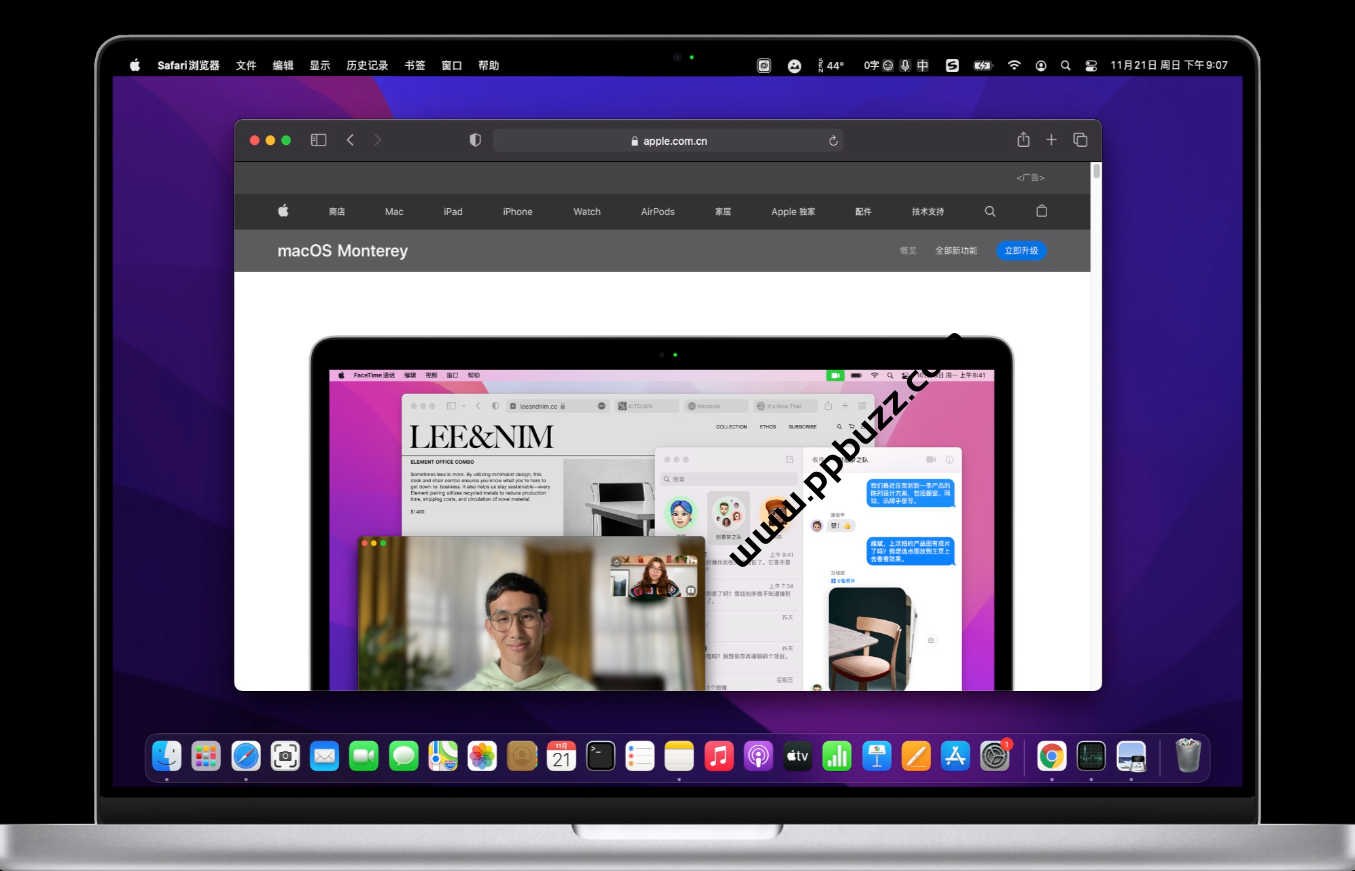This screenshot has height=871, width=1355.
Task: Search the Apple site via magnifier icon
Action: [990, 211]
